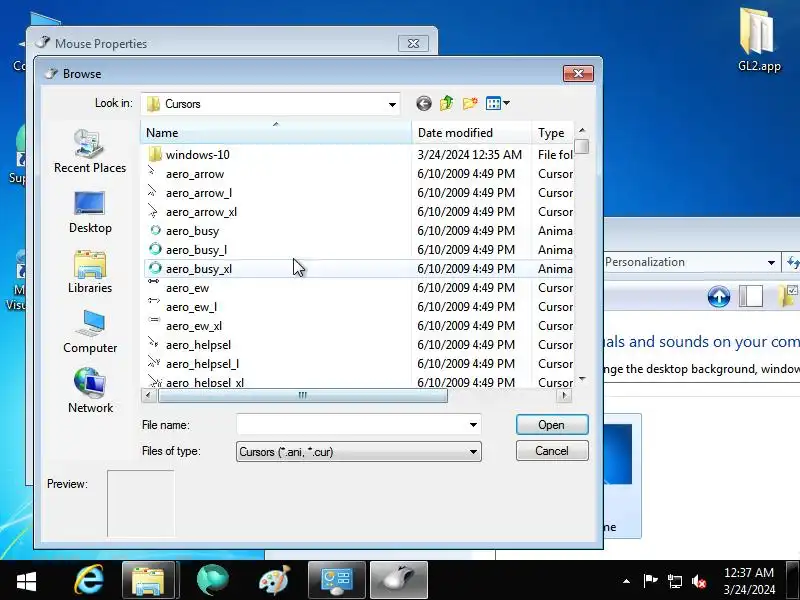Show hidden system tray icons
The height and width of the screenshot is (600, 800).
(x=627, y=581)
